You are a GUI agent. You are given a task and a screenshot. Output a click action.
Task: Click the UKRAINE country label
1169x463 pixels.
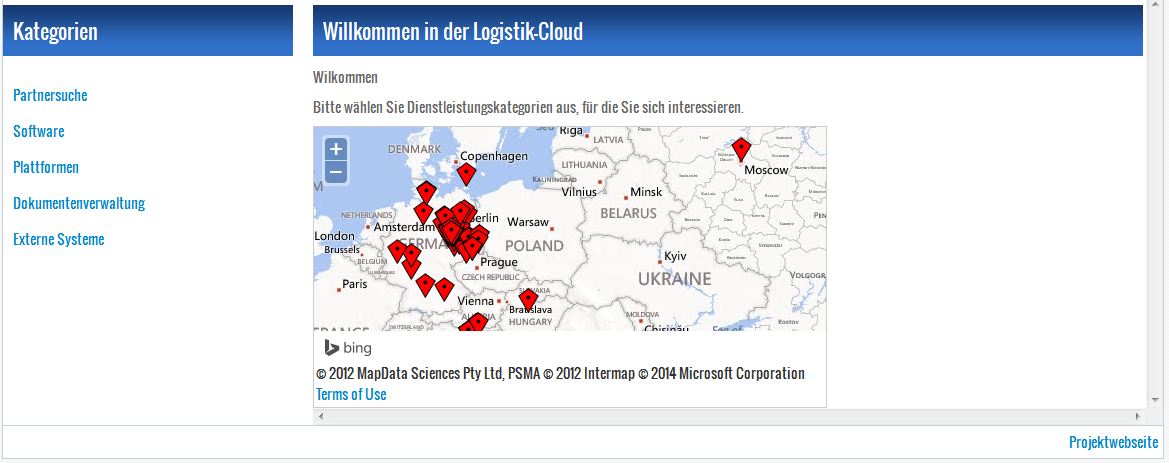(675, 279)
